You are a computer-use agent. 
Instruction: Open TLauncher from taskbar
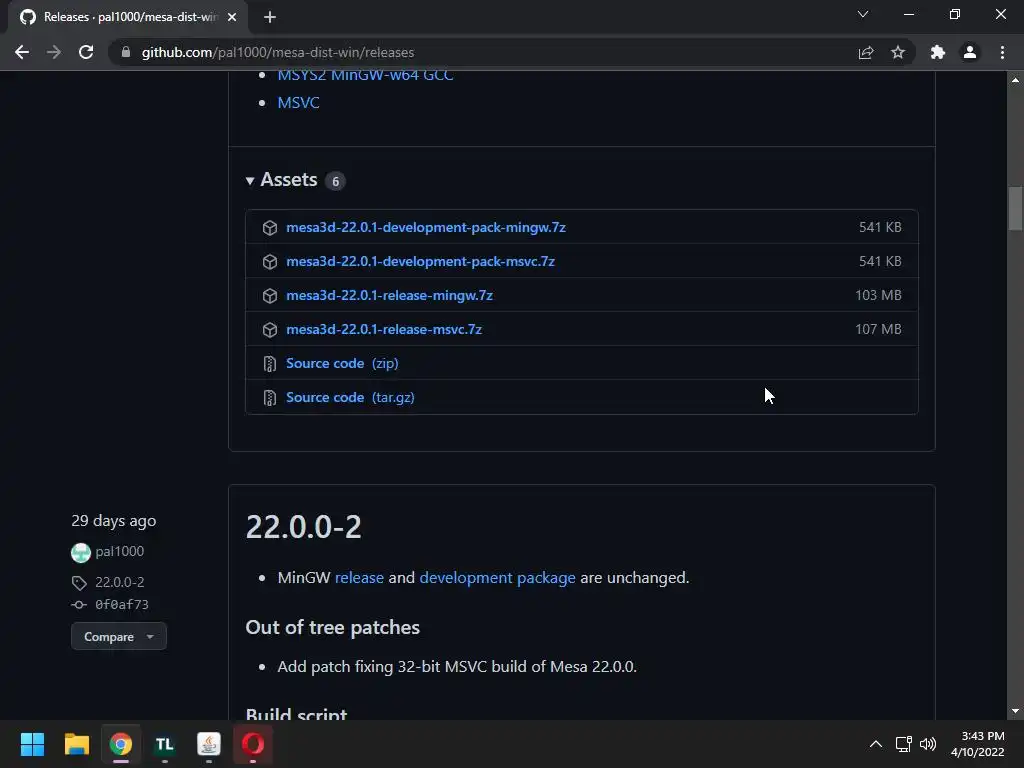(x=165, y=744)
